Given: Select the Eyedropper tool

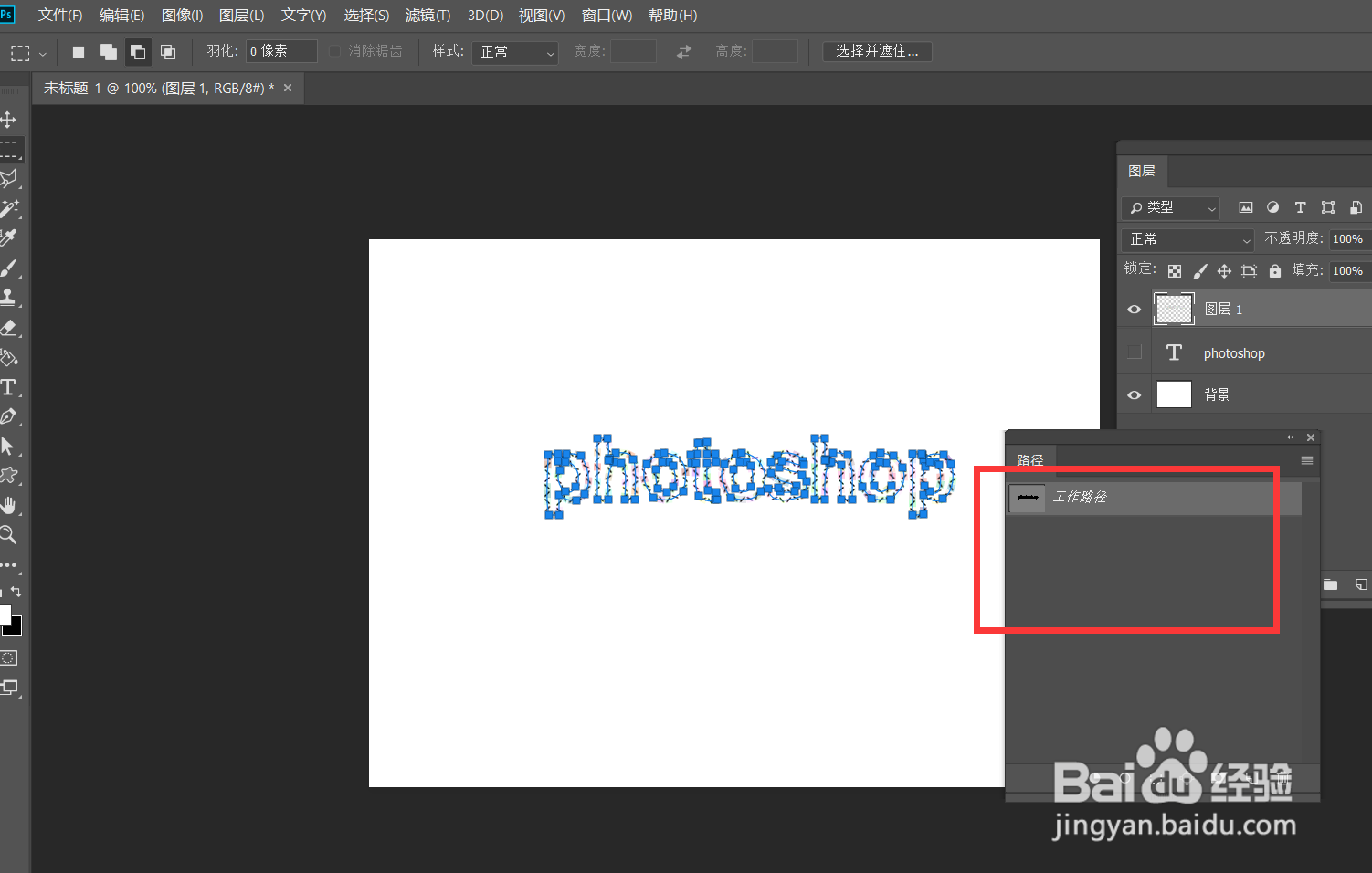Looking at the screenshot, I should click(x=8, y=237).
